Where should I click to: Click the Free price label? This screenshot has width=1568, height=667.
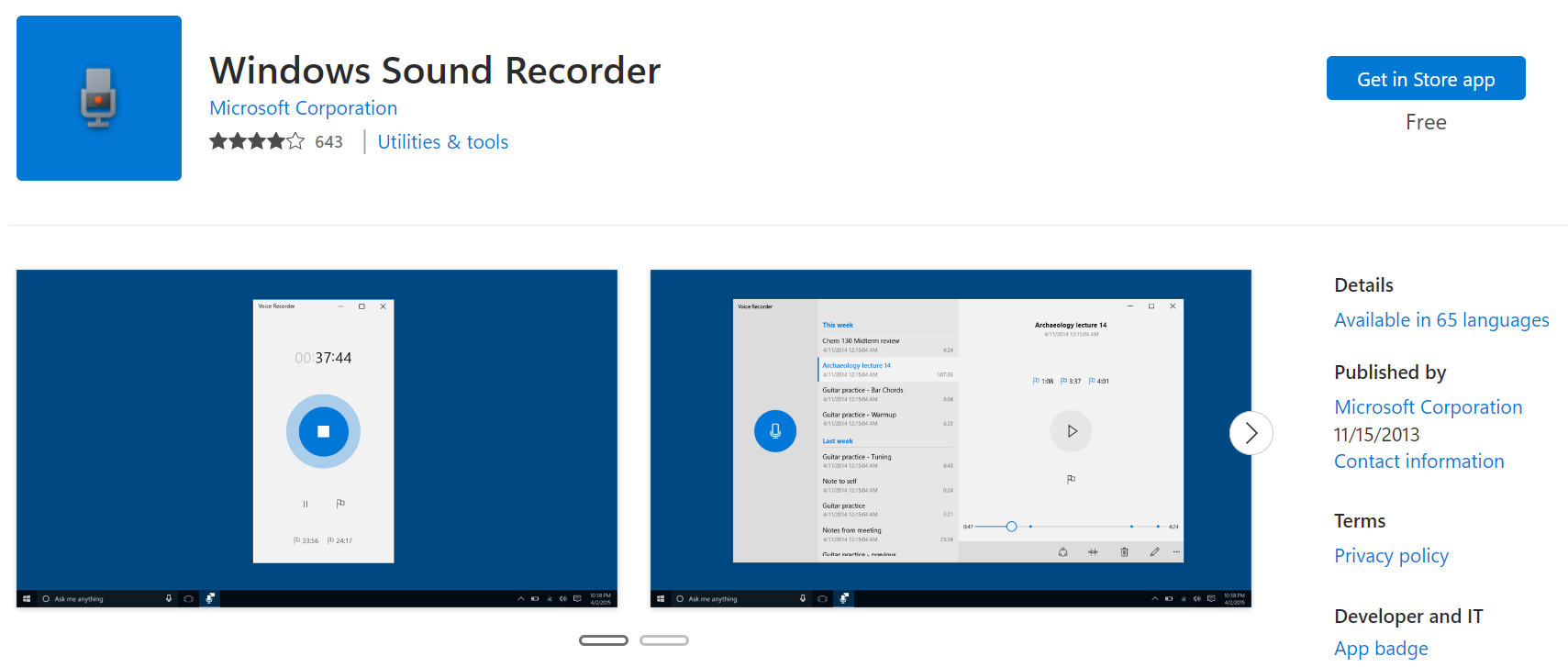(x=1426, y=122)
